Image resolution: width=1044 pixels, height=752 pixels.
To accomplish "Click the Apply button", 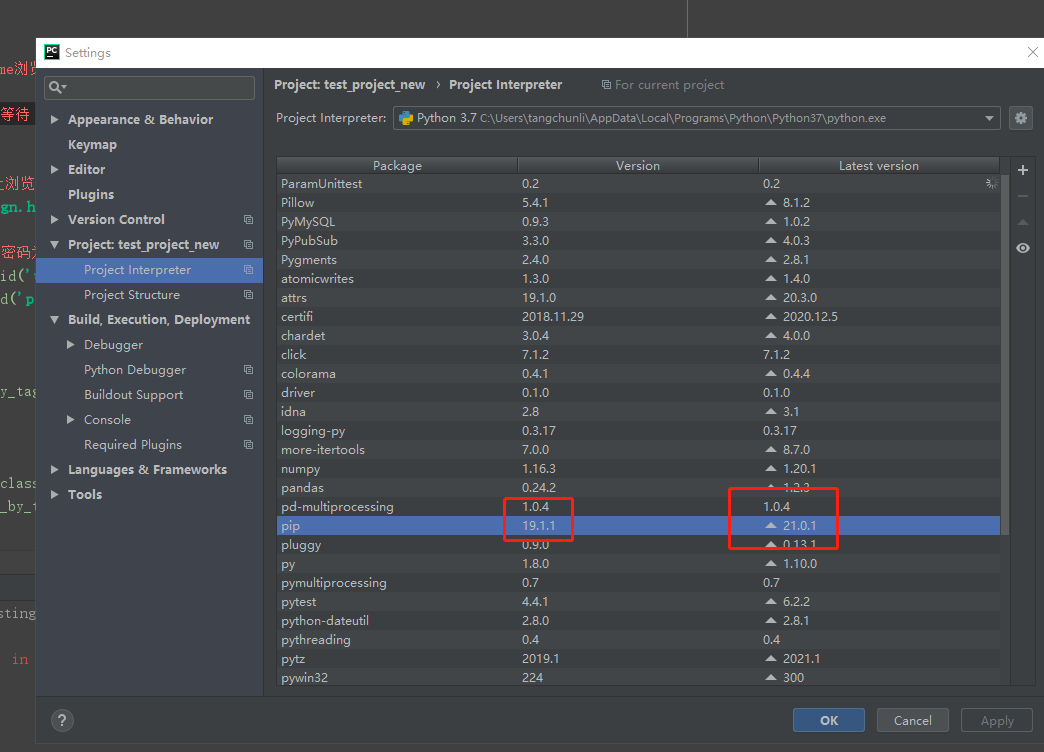I will pos(997,720).
